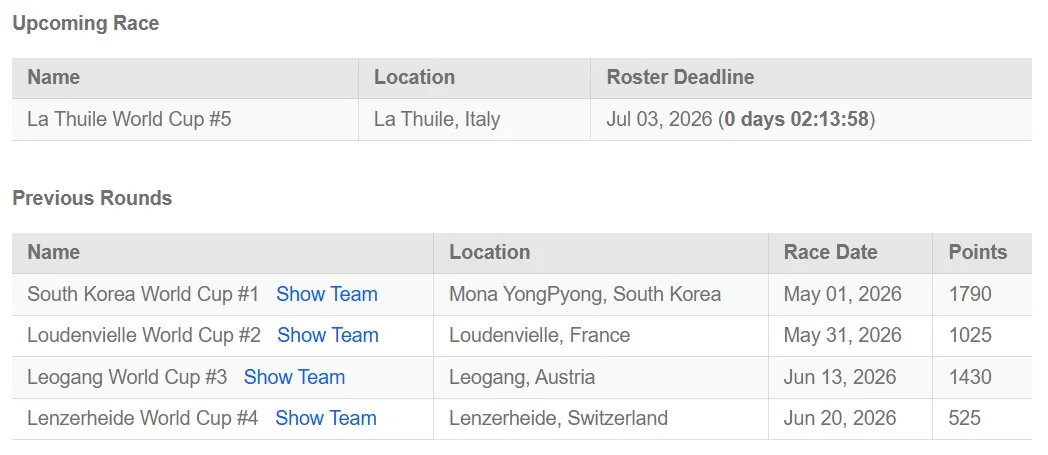Show team for Leogang World Cup #3

point(294,377)
